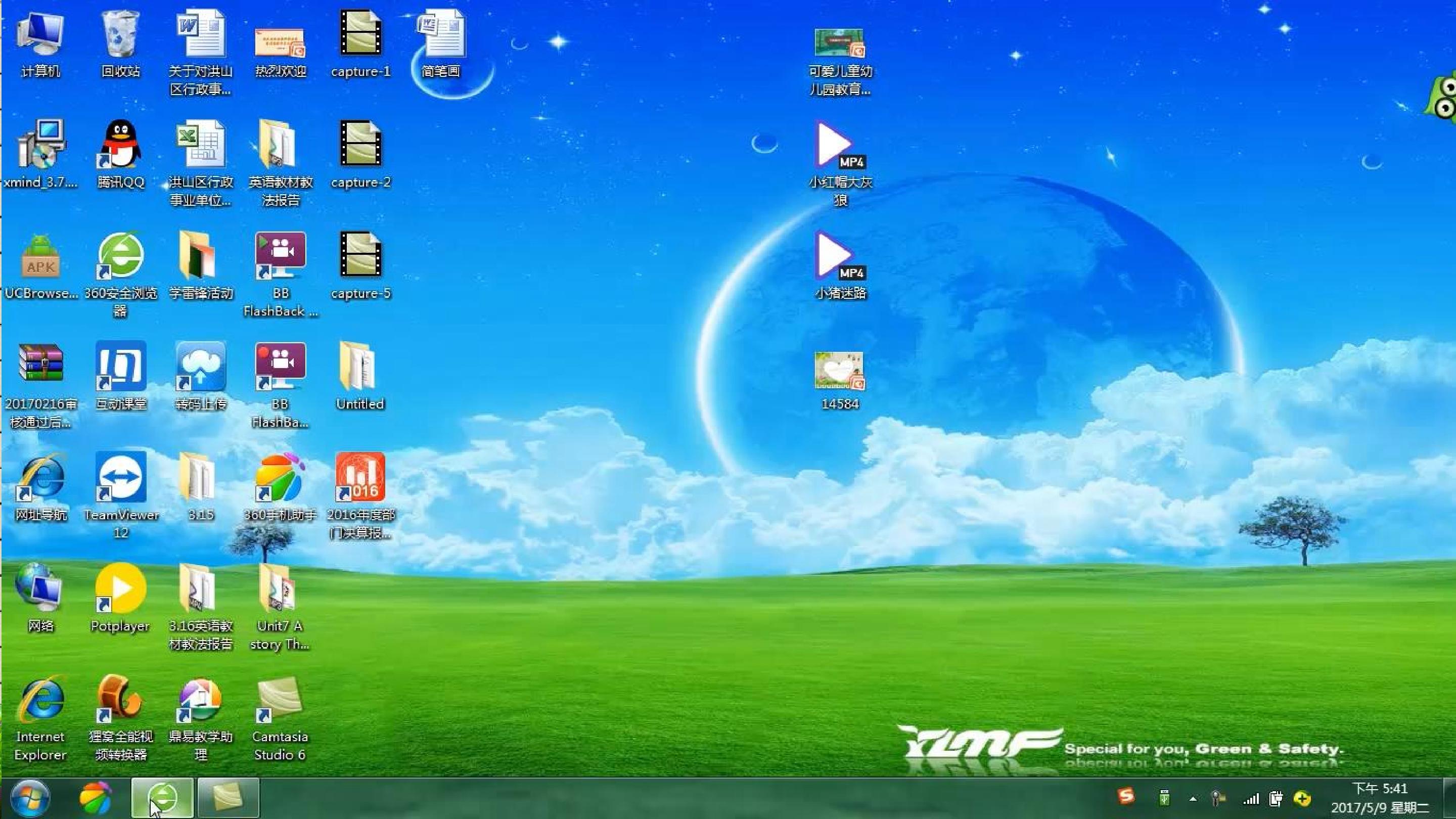Viewport: 1456px width, 819px height.
Task: Select the capture-2 video file
Action: coord(360,155)
